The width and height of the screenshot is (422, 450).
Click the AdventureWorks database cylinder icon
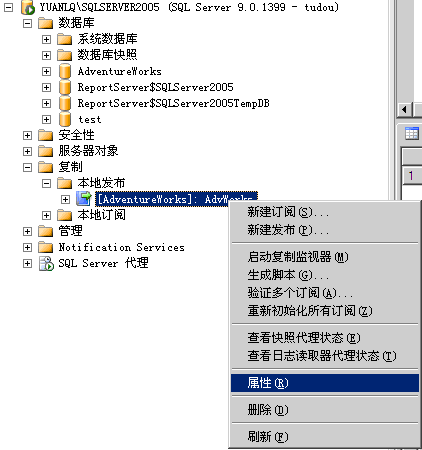tap(65, 71)
